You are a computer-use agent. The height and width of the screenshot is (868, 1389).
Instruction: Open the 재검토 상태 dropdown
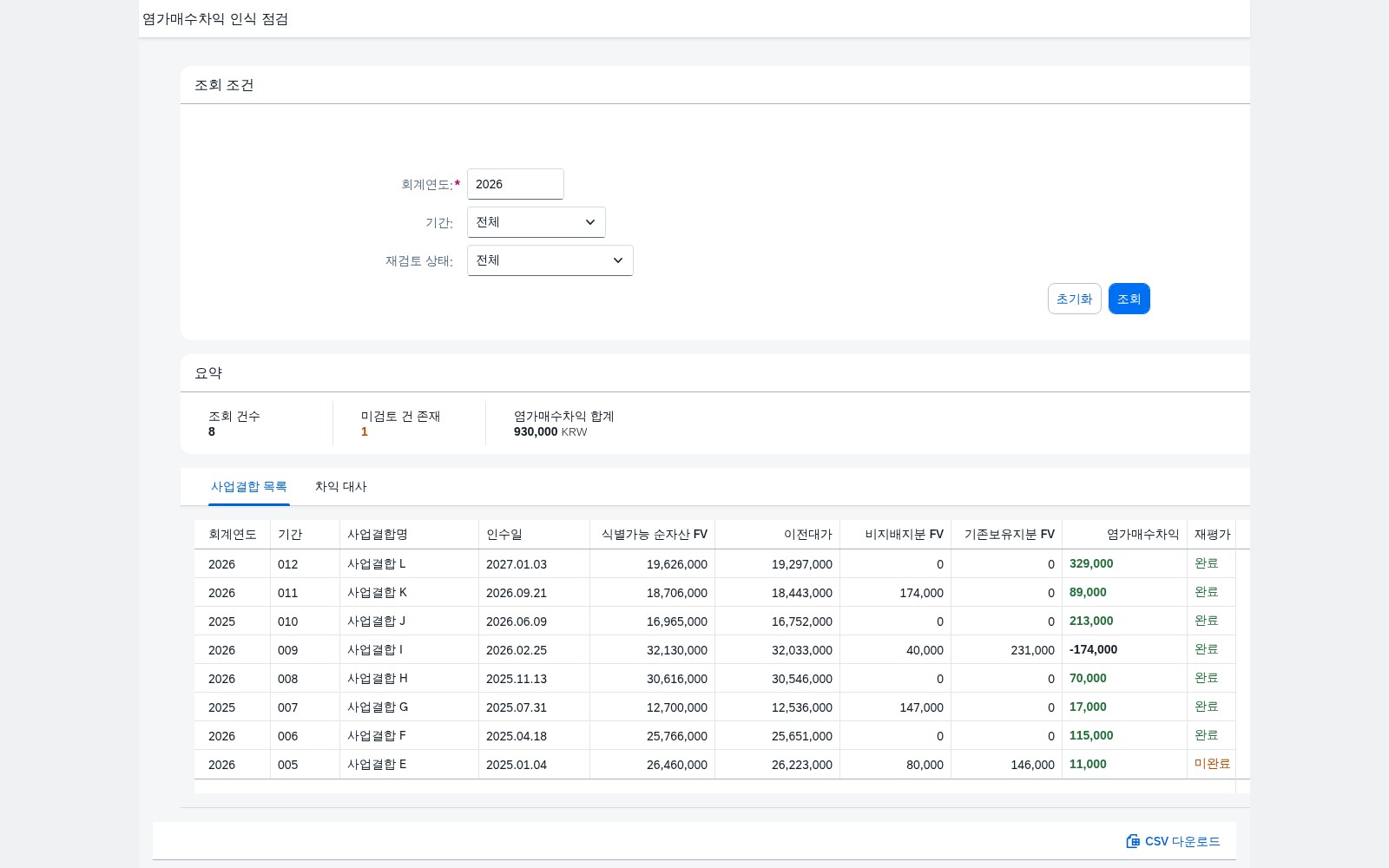tap(550, 260)
